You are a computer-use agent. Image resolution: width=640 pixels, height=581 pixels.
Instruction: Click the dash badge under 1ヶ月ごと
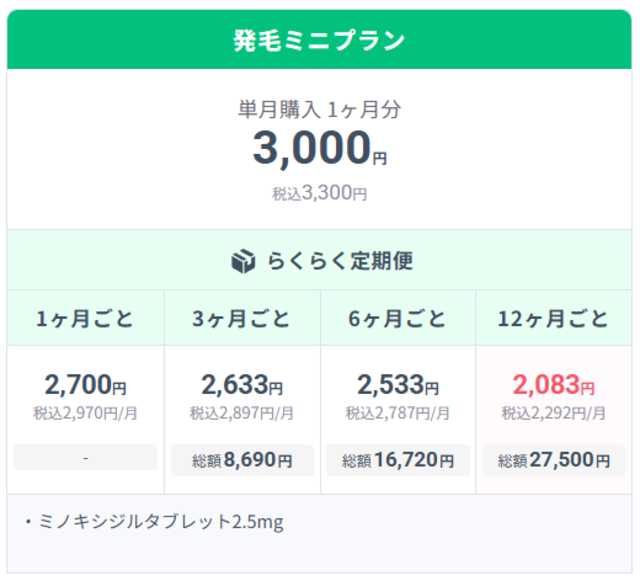[x=85, y=458]
